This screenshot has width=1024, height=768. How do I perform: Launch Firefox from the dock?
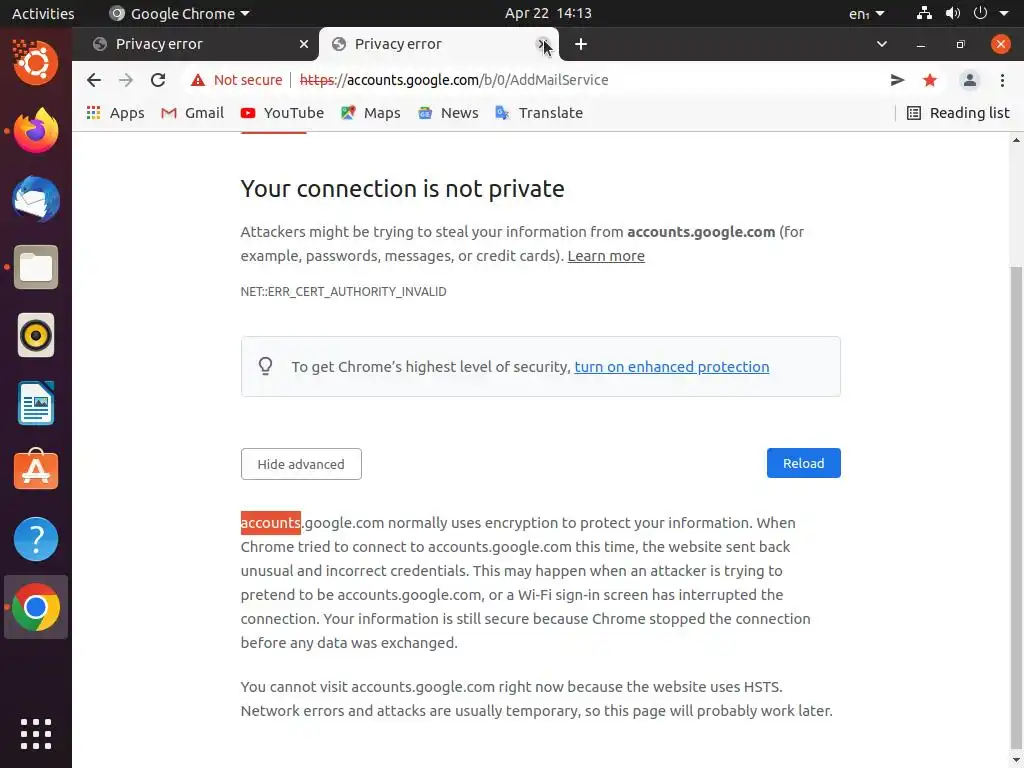click(36, 131)
